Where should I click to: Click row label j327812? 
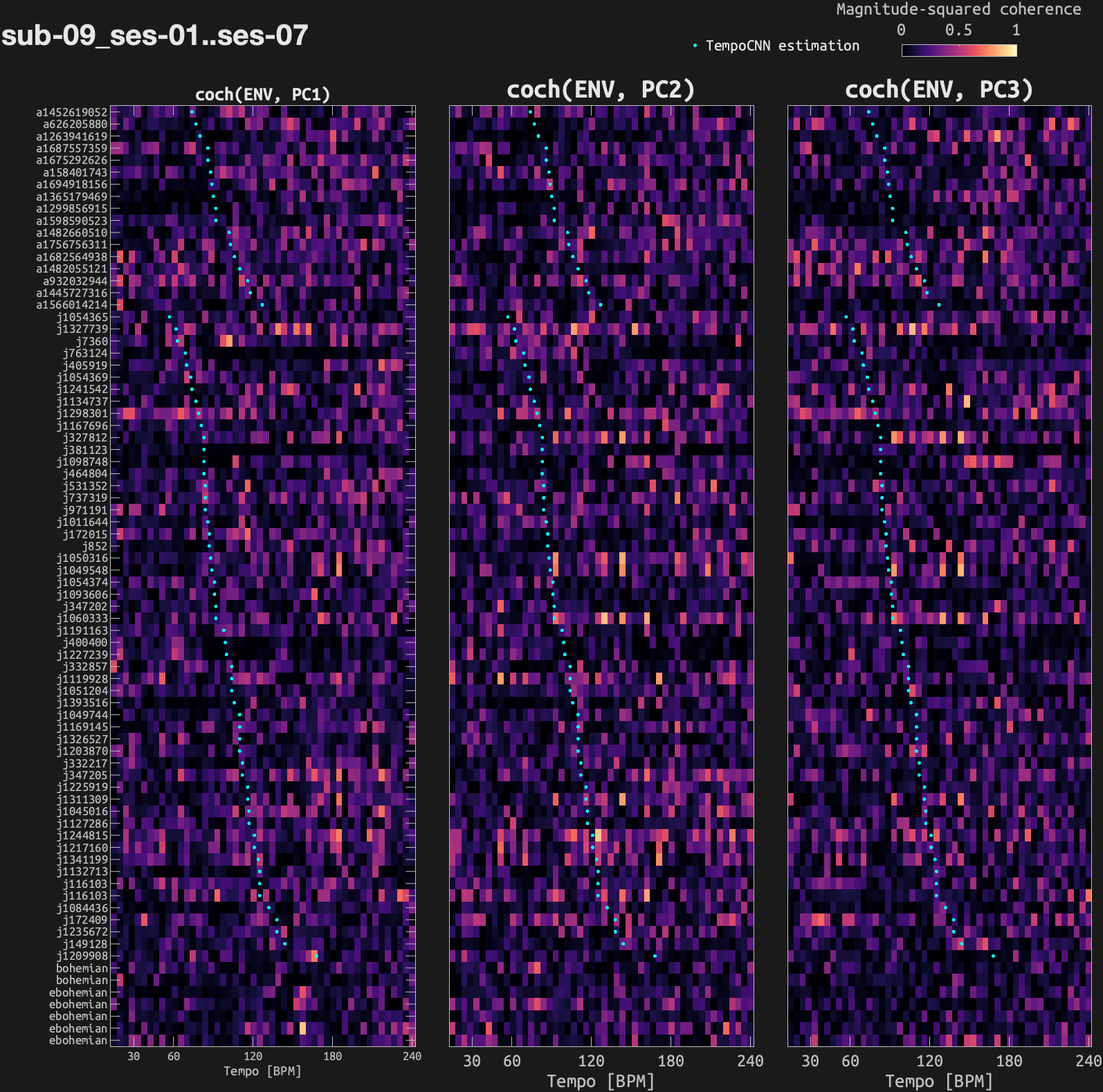click(86, 437)
